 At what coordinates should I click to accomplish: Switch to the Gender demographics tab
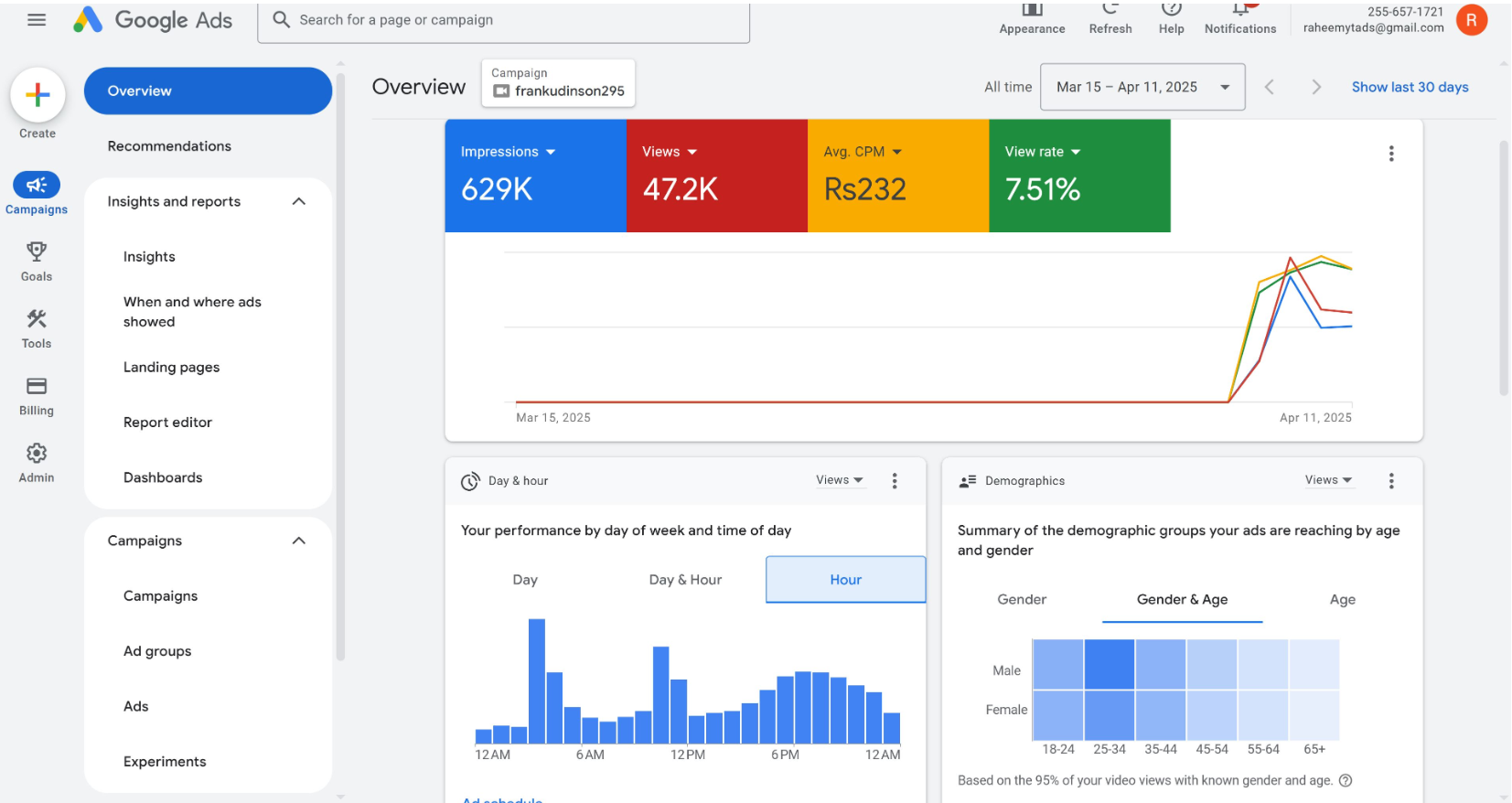1021,600
